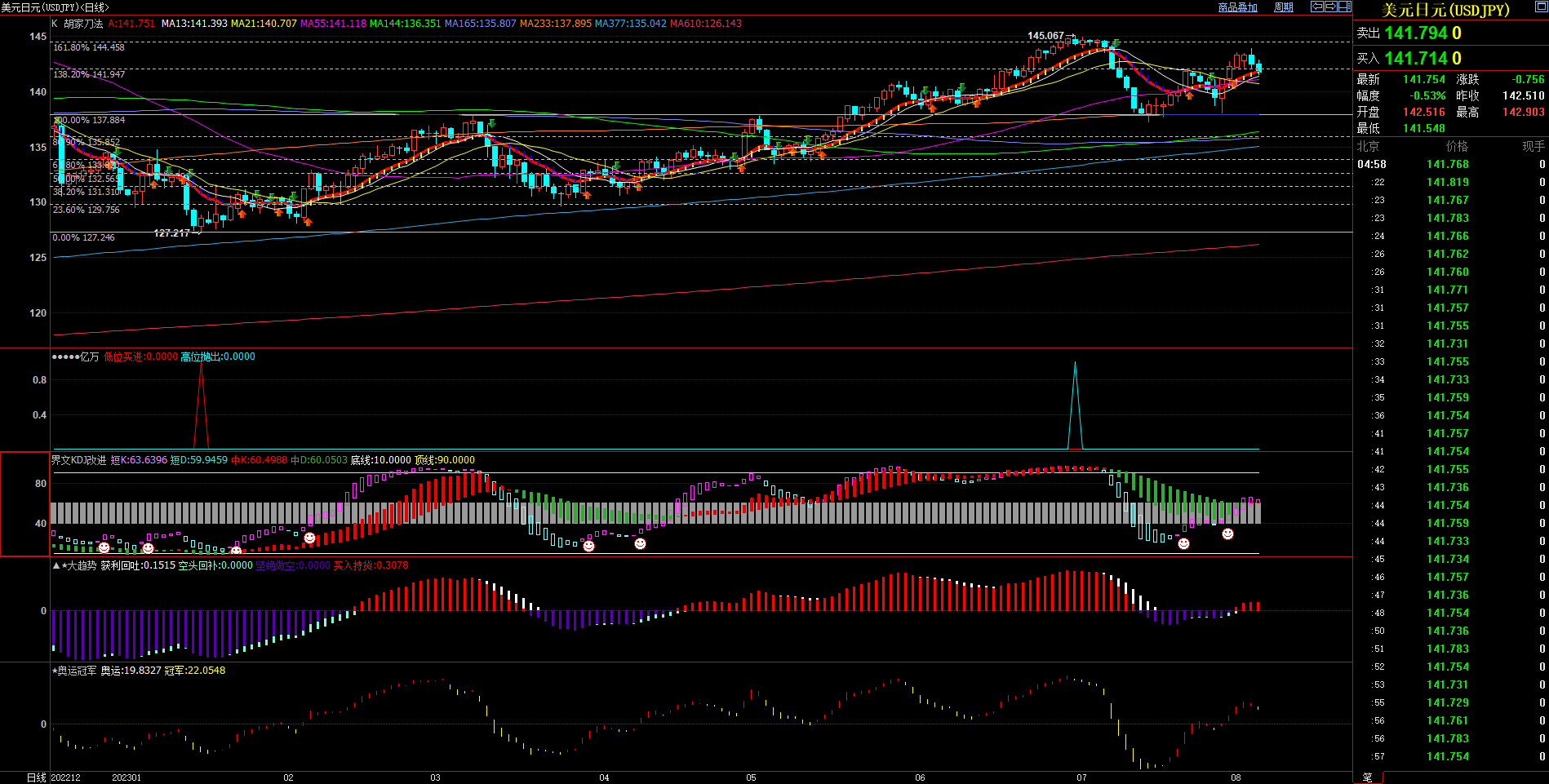Open the 商品叠加 overlay link
Viewport: 1549px width, 784px height.
click(1237, 7)
